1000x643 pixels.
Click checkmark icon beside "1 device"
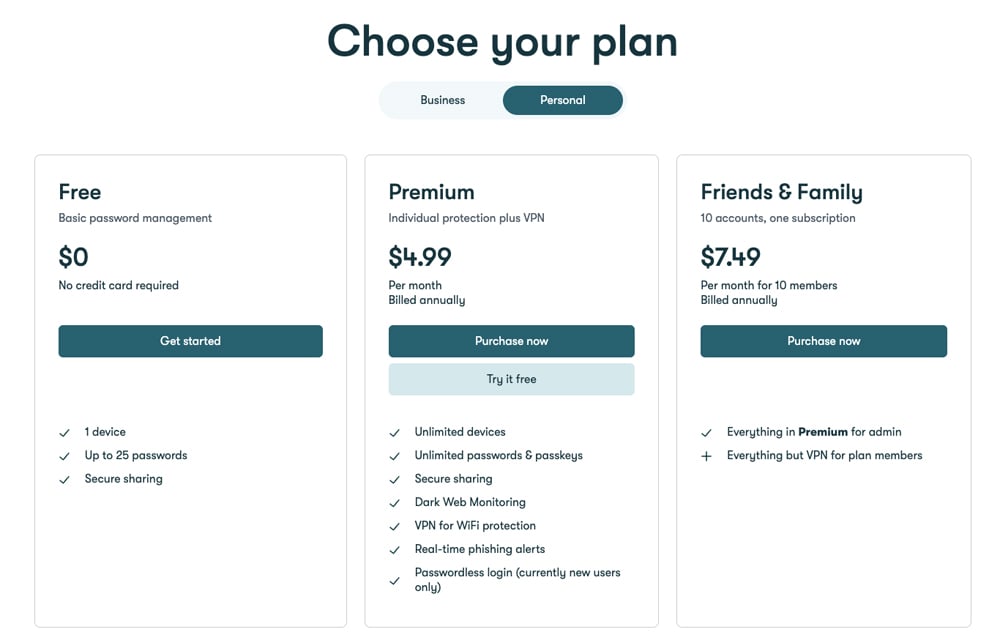click(64, 433)
